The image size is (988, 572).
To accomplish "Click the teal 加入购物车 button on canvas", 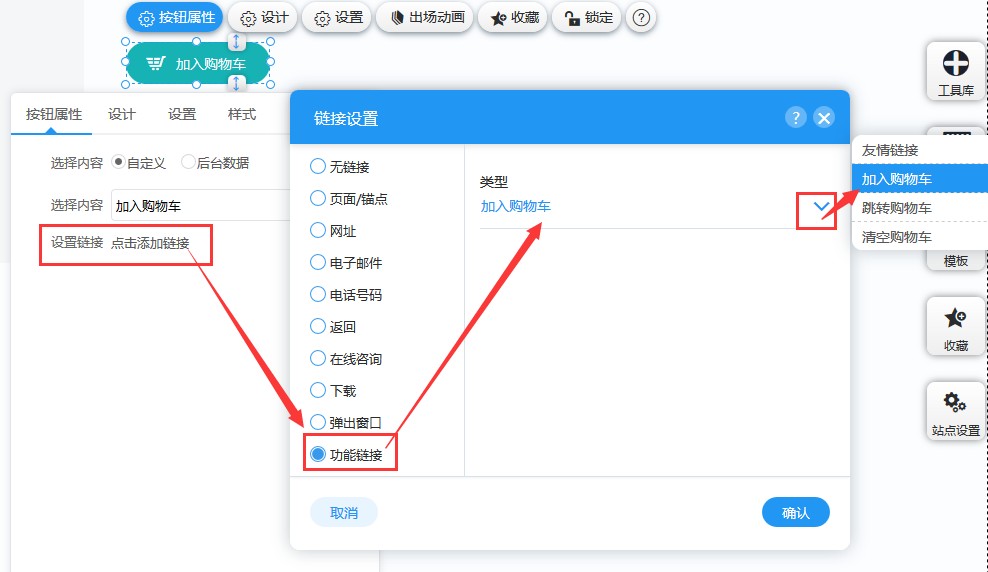I will coord(198,63).
